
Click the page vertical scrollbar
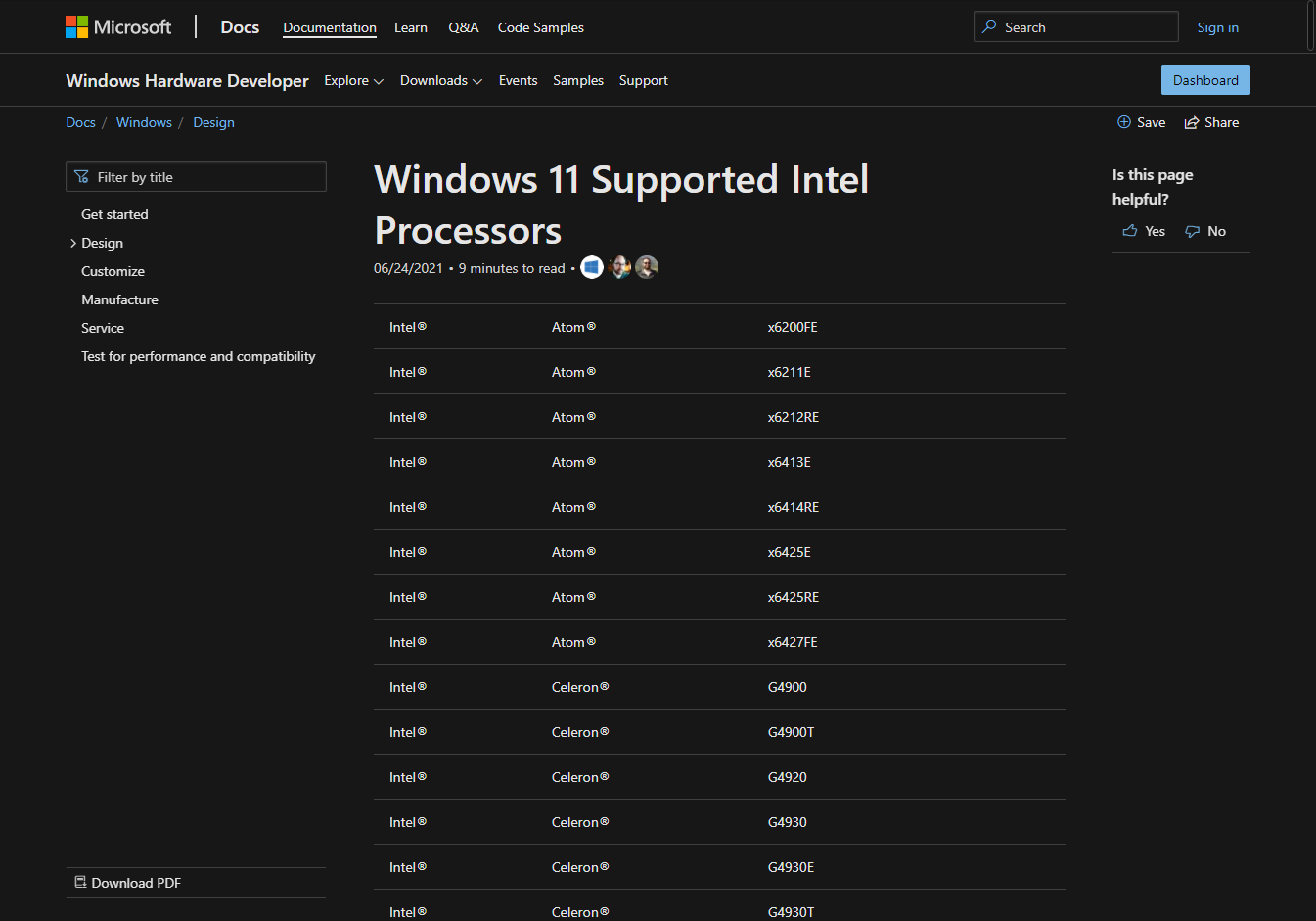coord(1311,25)
